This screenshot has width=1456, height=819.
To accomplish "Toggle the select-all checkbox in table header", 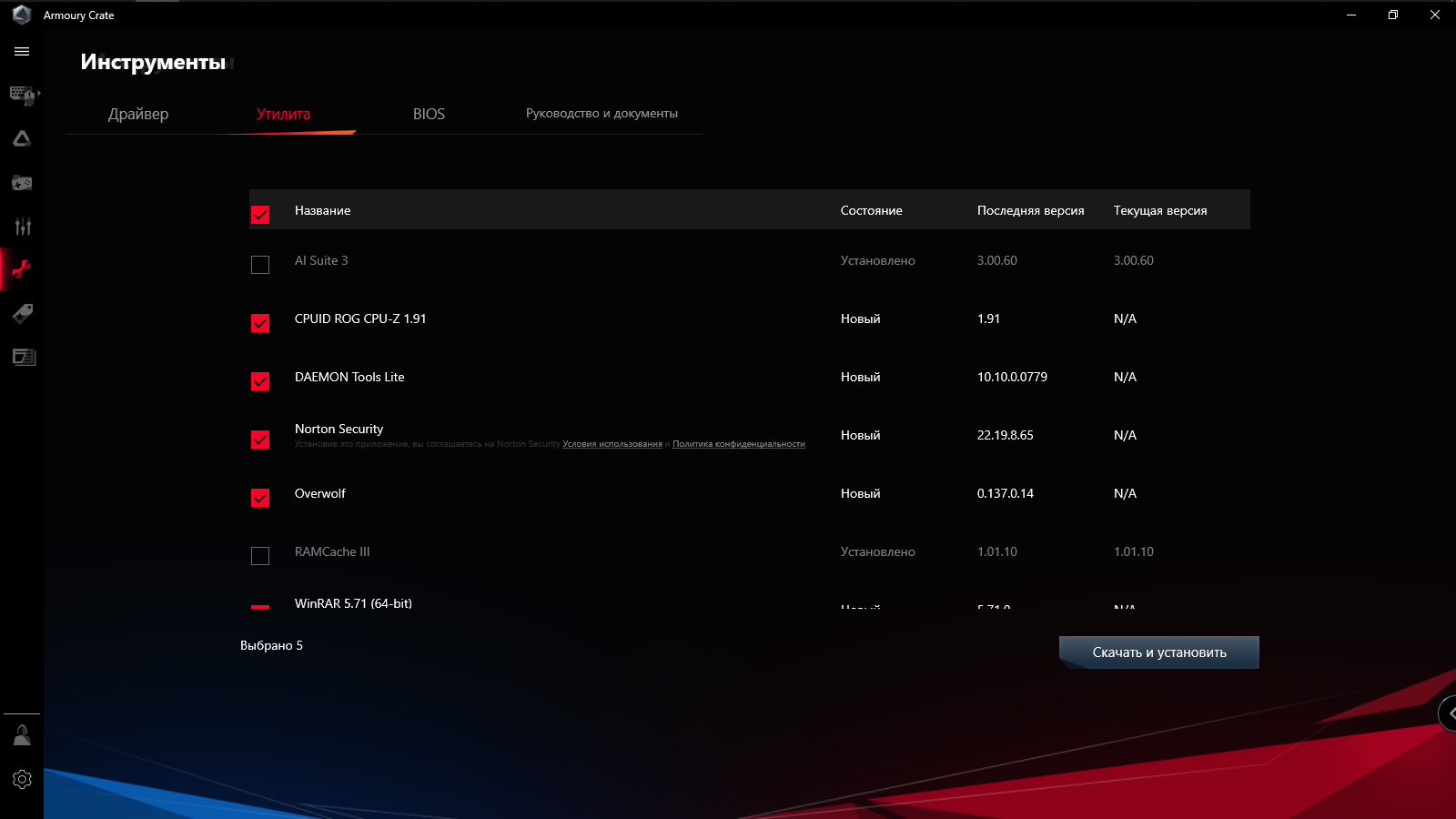I will (x=260, y=215).
